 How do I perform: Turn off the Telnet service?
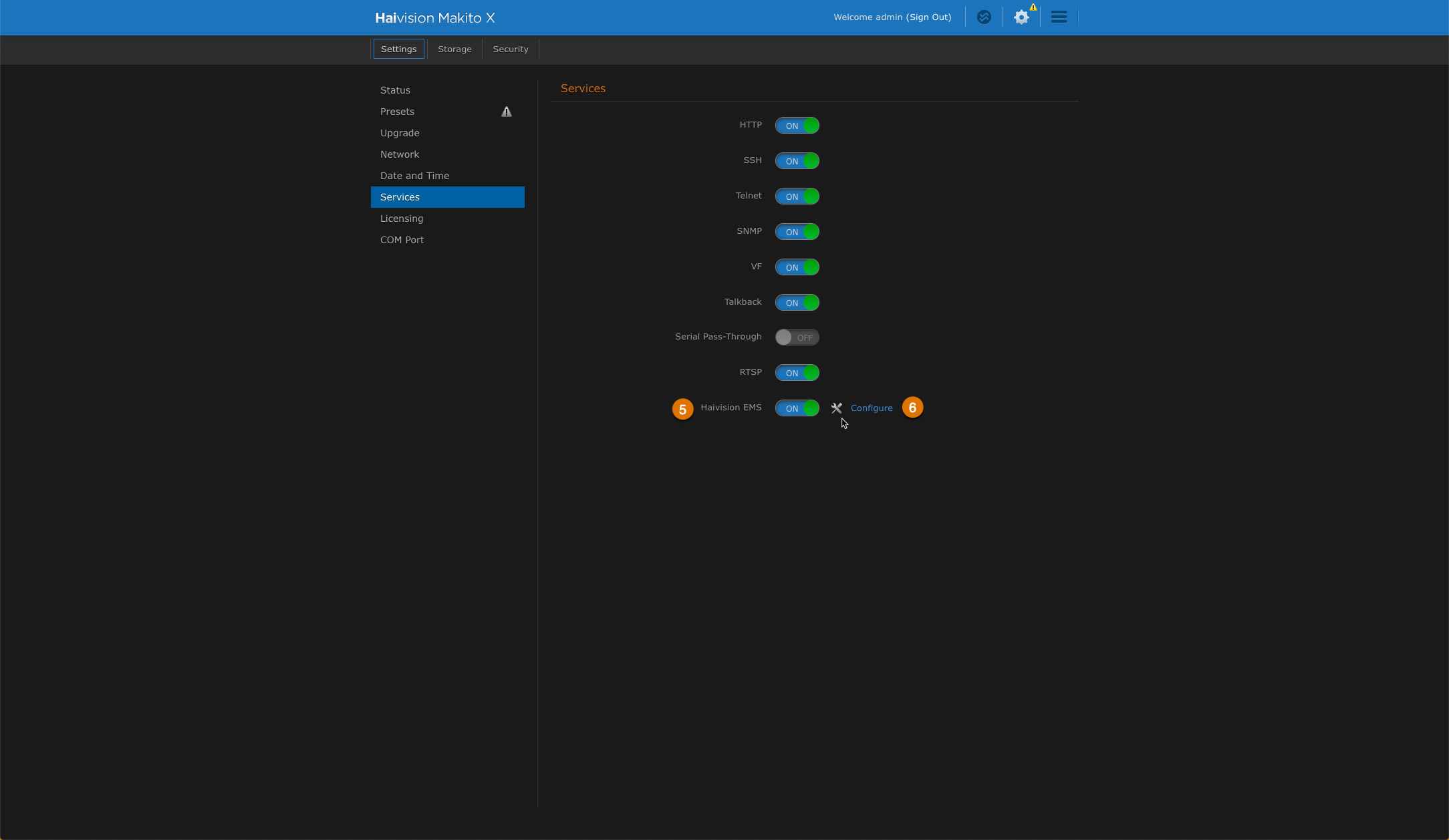797,196
